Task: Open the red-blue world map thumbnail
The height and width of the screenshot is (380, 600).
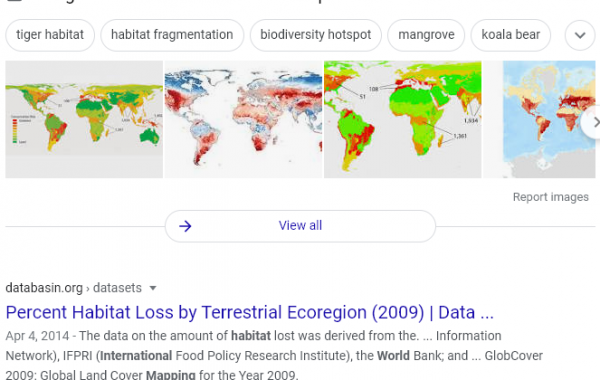Action: (243, 119)
